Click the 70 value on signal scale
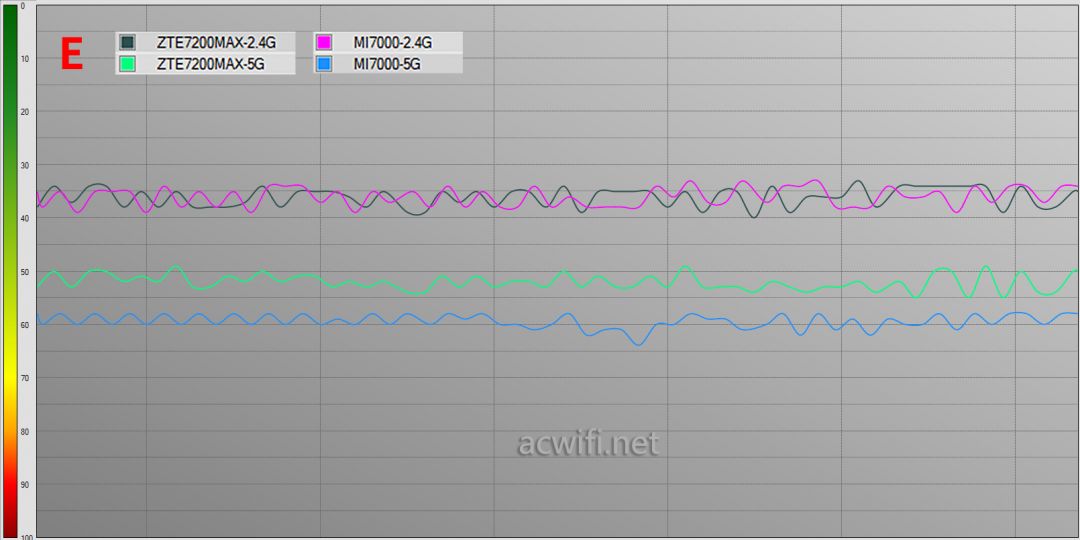 point(24,378)
